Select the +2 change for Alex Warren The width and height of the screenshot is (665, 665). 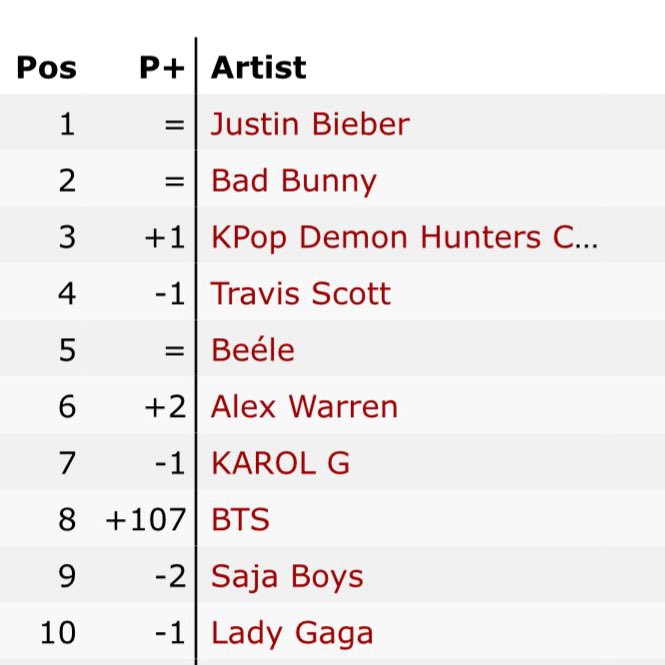tap(165, 407)
